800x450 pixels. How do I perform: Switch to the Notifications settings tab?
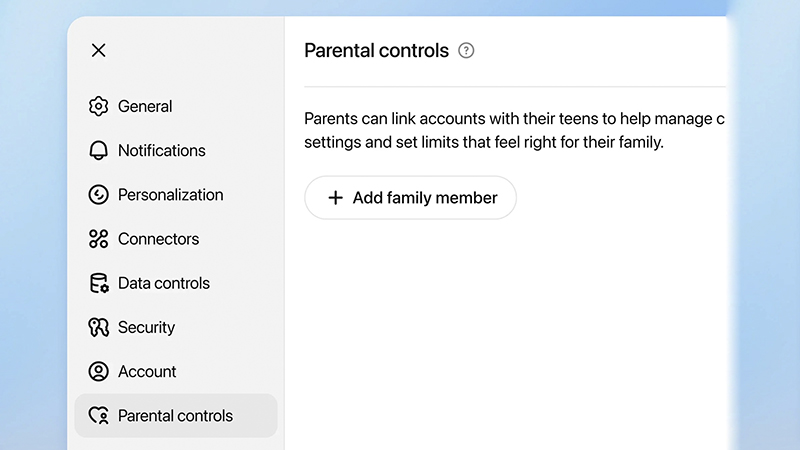[x=161, y=150]
